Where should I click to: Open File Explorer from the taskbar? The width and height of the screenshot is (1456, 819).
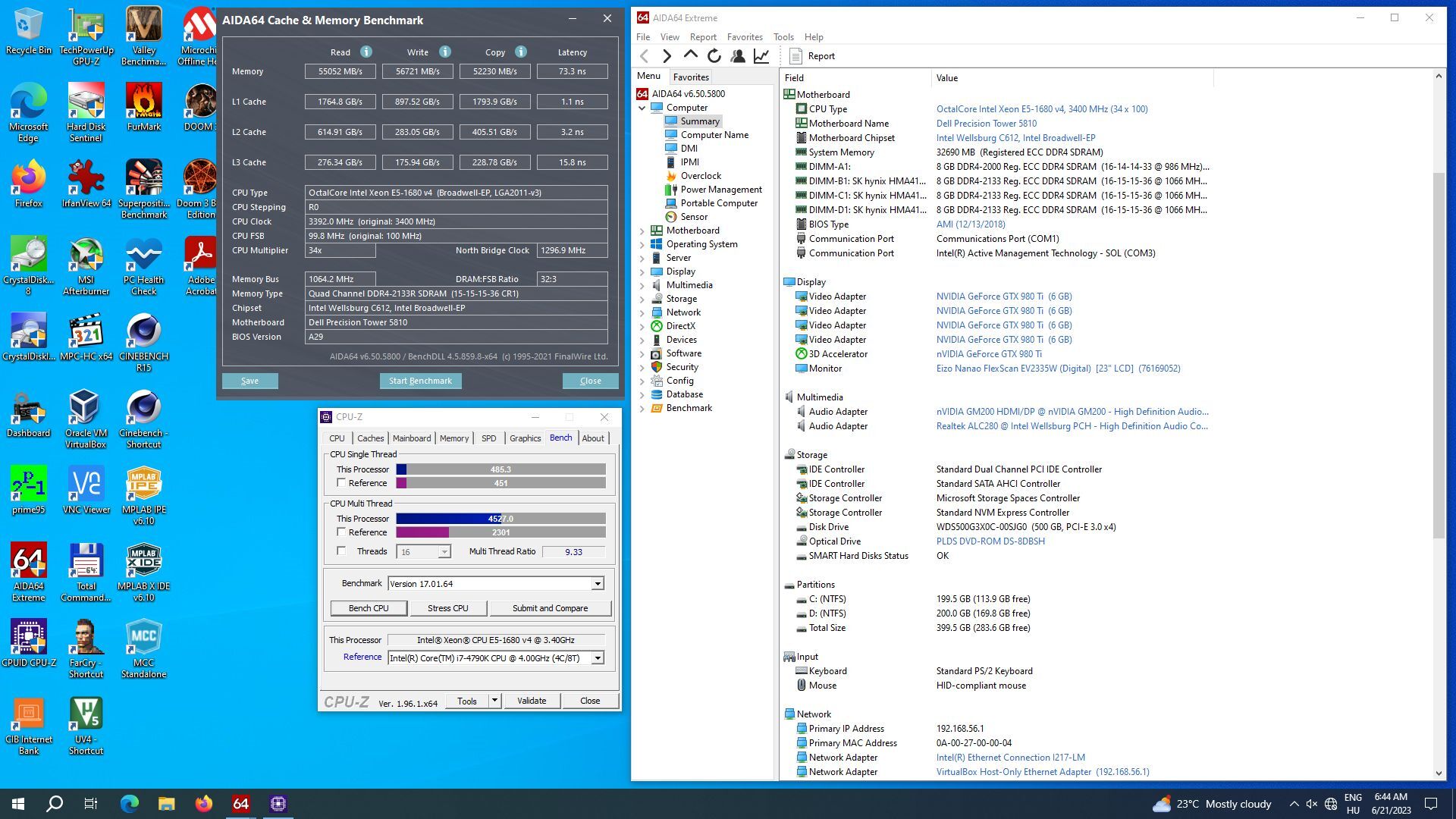[x=166, y=804]
